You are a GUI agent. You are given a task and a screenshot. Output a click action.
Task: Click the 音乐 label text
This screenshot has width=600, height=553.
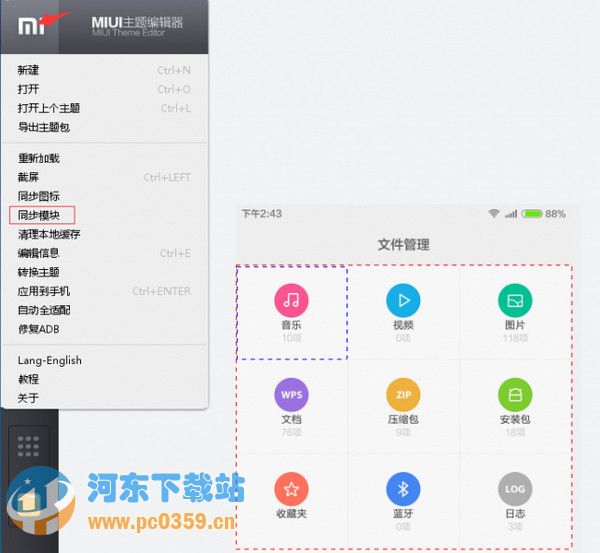292,325
